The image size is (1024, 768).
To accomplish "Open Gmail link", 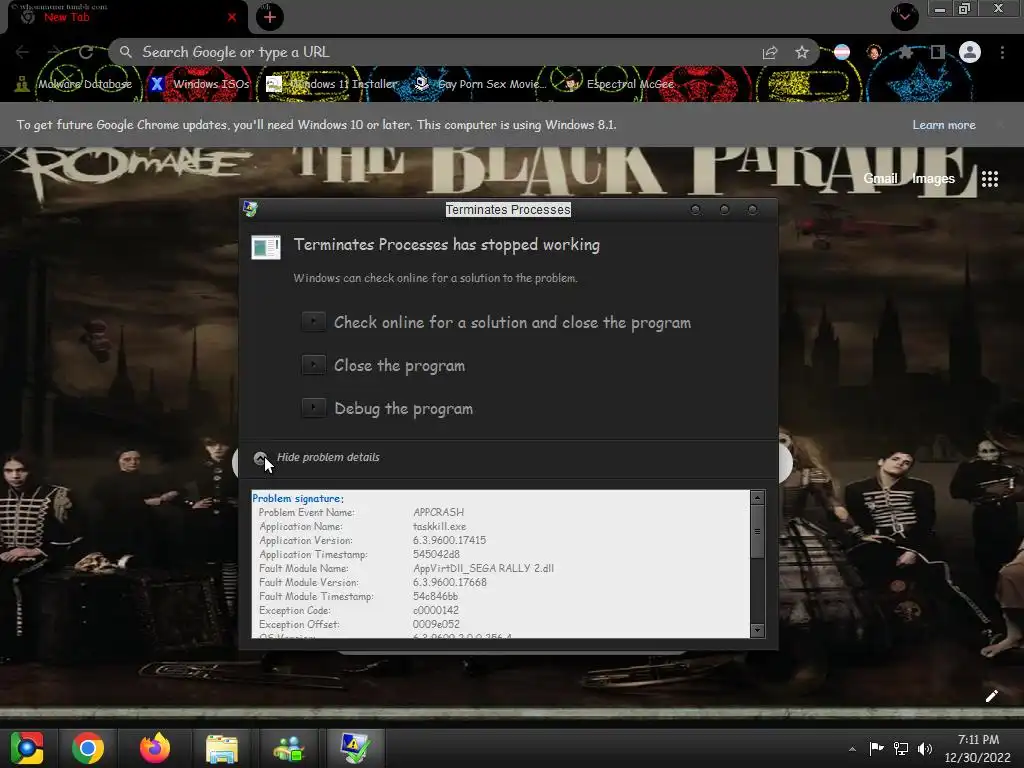I will (880, 178).
